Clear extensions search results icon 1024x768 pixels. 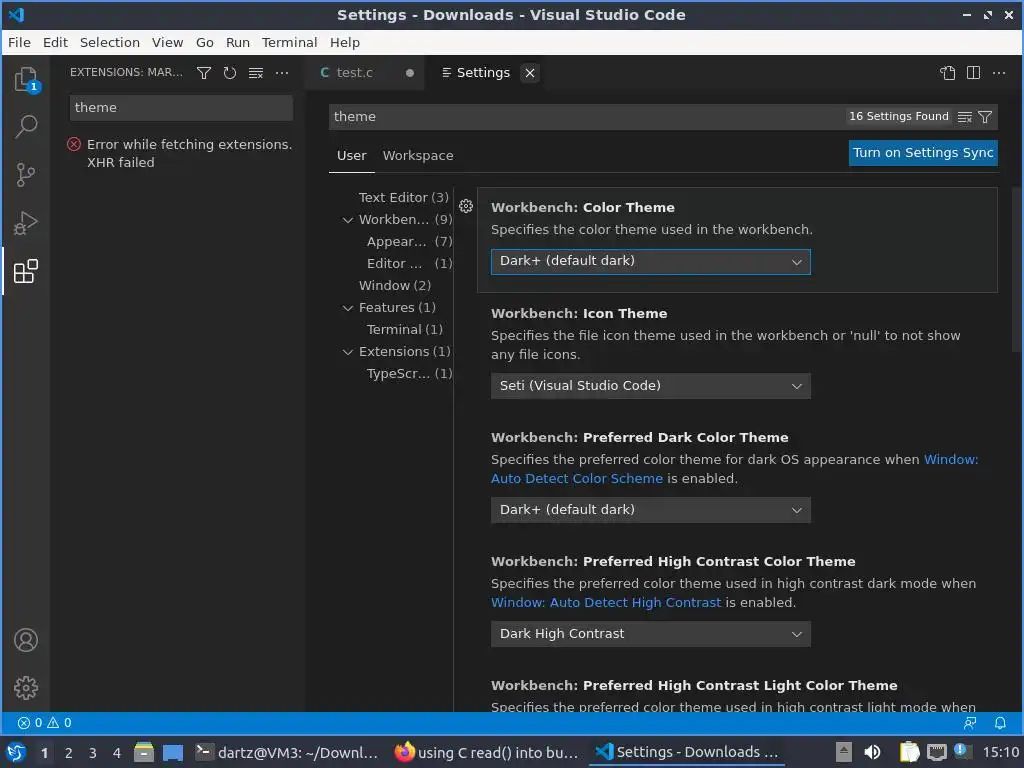pyautogui.click(x=256, y=72)
